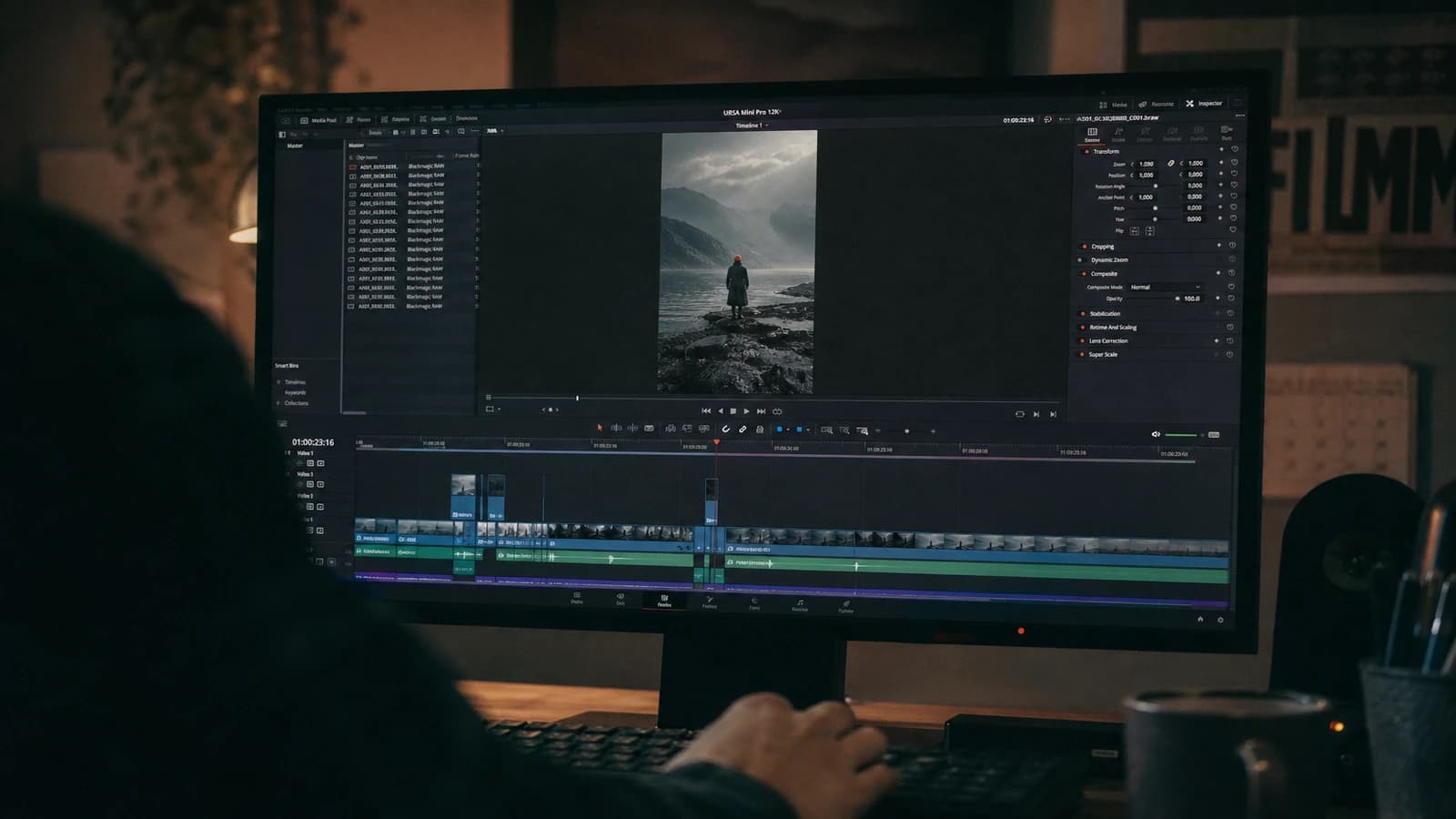Viewport: 1456px width, 819px height.
Task: Toggle the linked selection chain icon
Action: click(x=743, y=430)
